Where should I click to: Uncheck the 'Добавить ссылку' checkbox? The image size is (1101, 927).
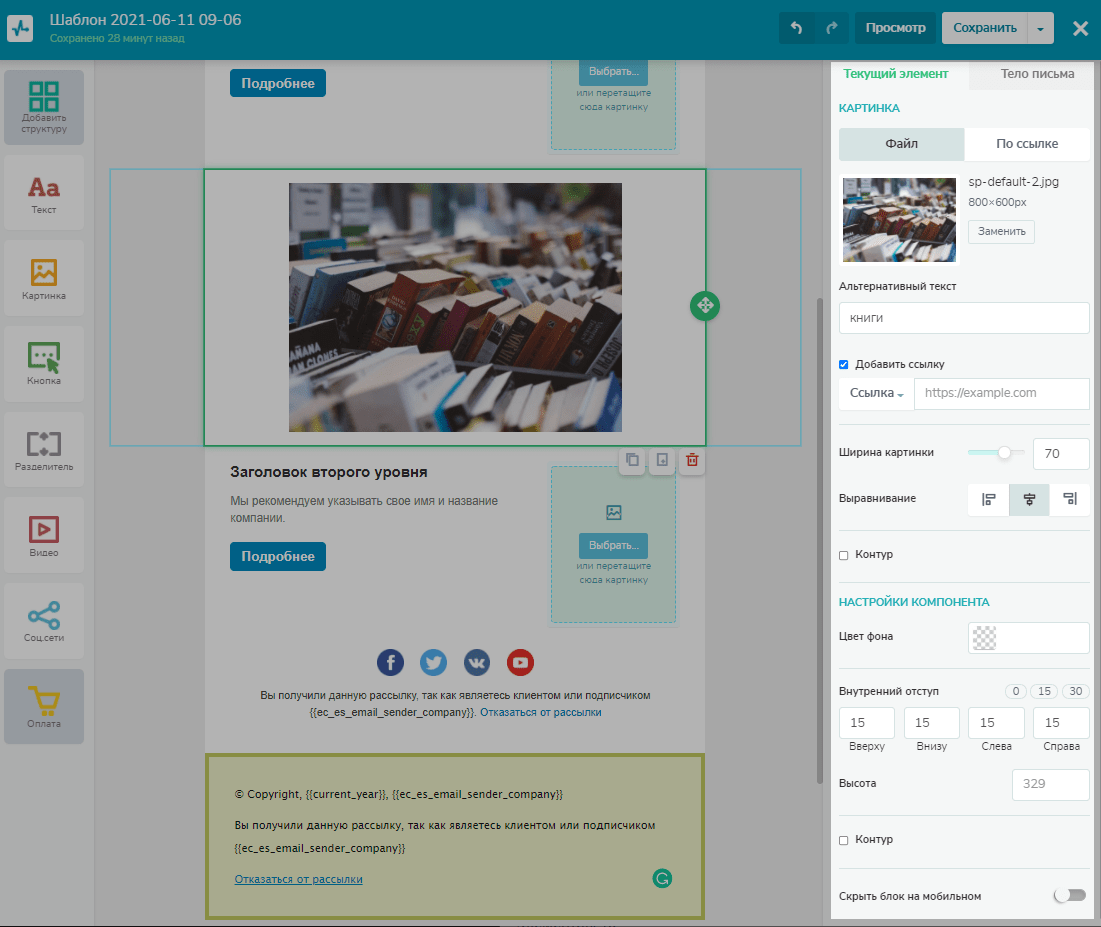pos(844,364)
